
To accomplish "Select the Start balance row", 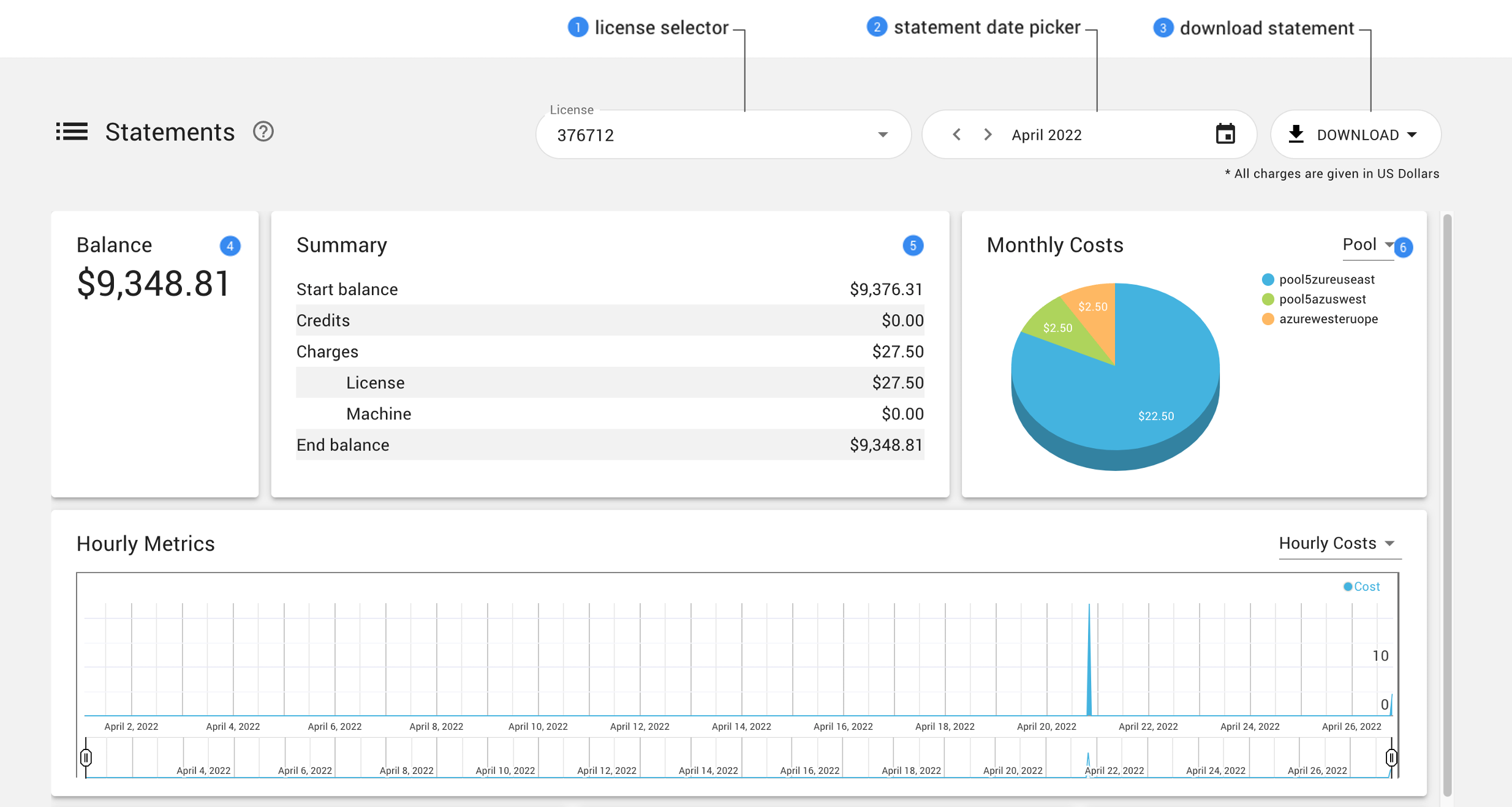I will (610, 289).
